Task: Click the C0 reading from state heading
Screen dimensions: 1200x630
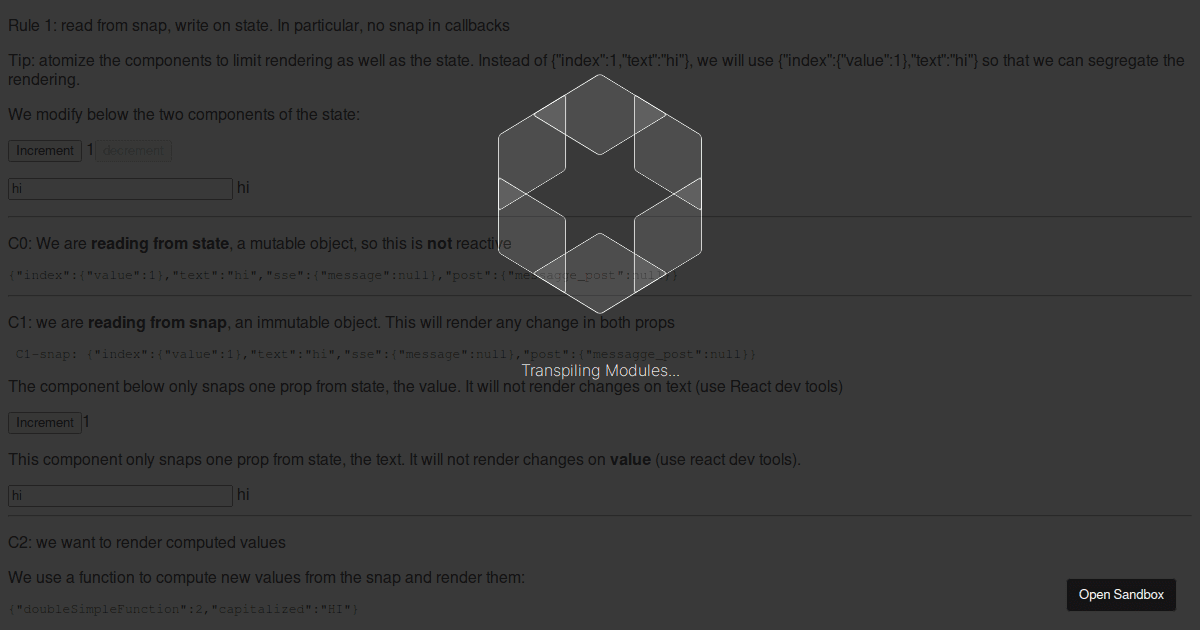Action: (x=260, y=243)
